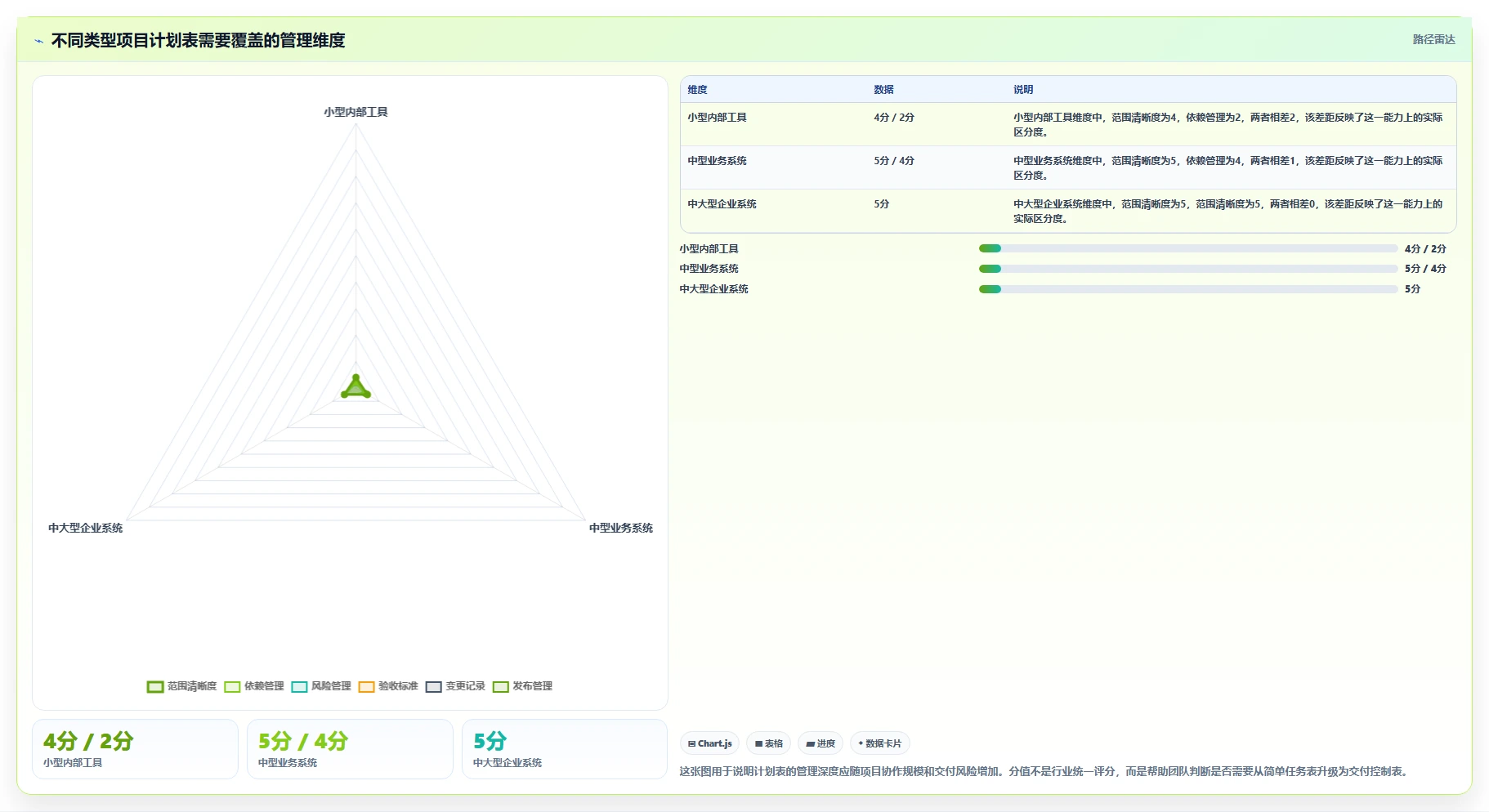1489x812 pixels.
Task: Click the 小型内部工具 progress bar
Action: click(1187, 248)
